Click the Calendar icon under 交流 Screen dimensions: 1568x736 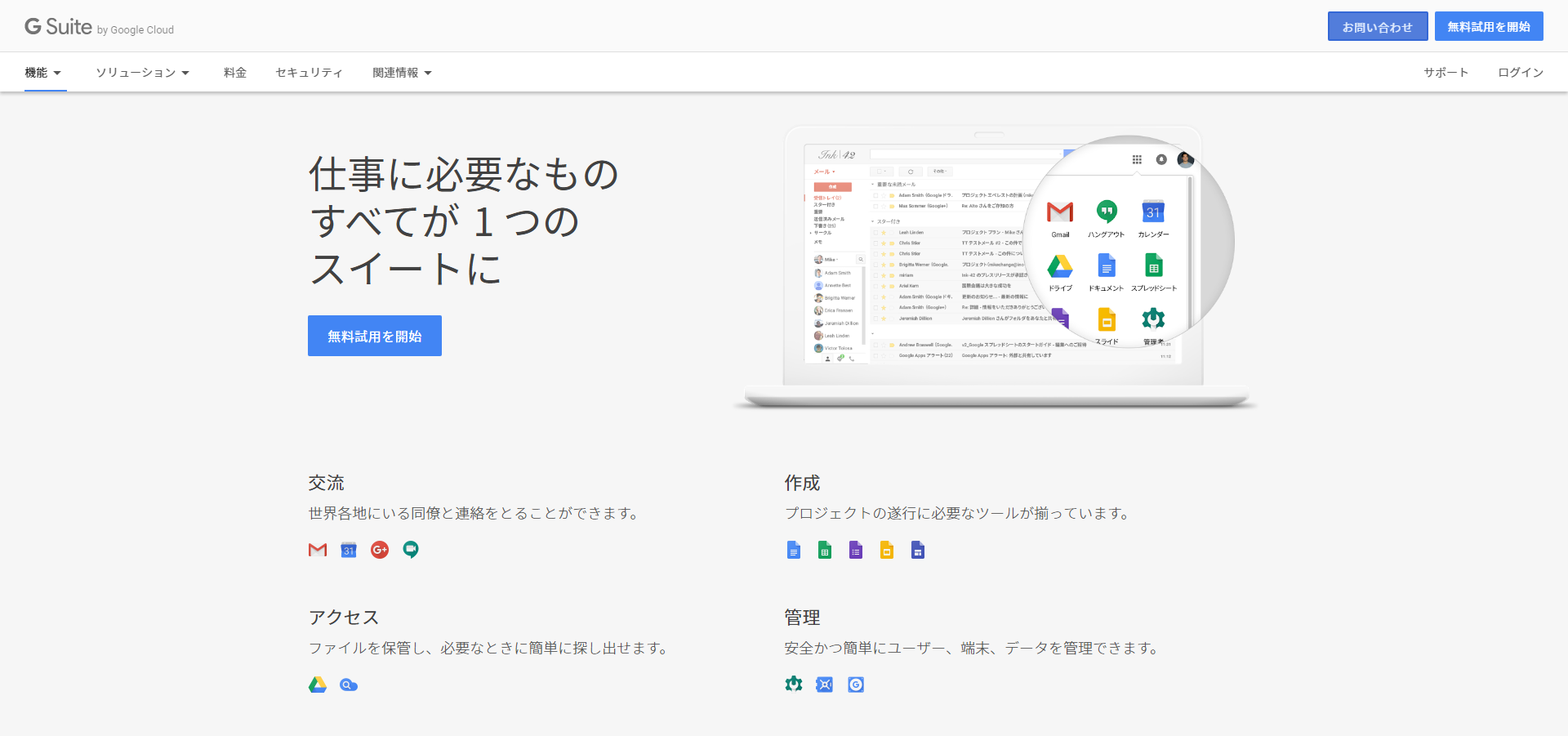(349, 550)
